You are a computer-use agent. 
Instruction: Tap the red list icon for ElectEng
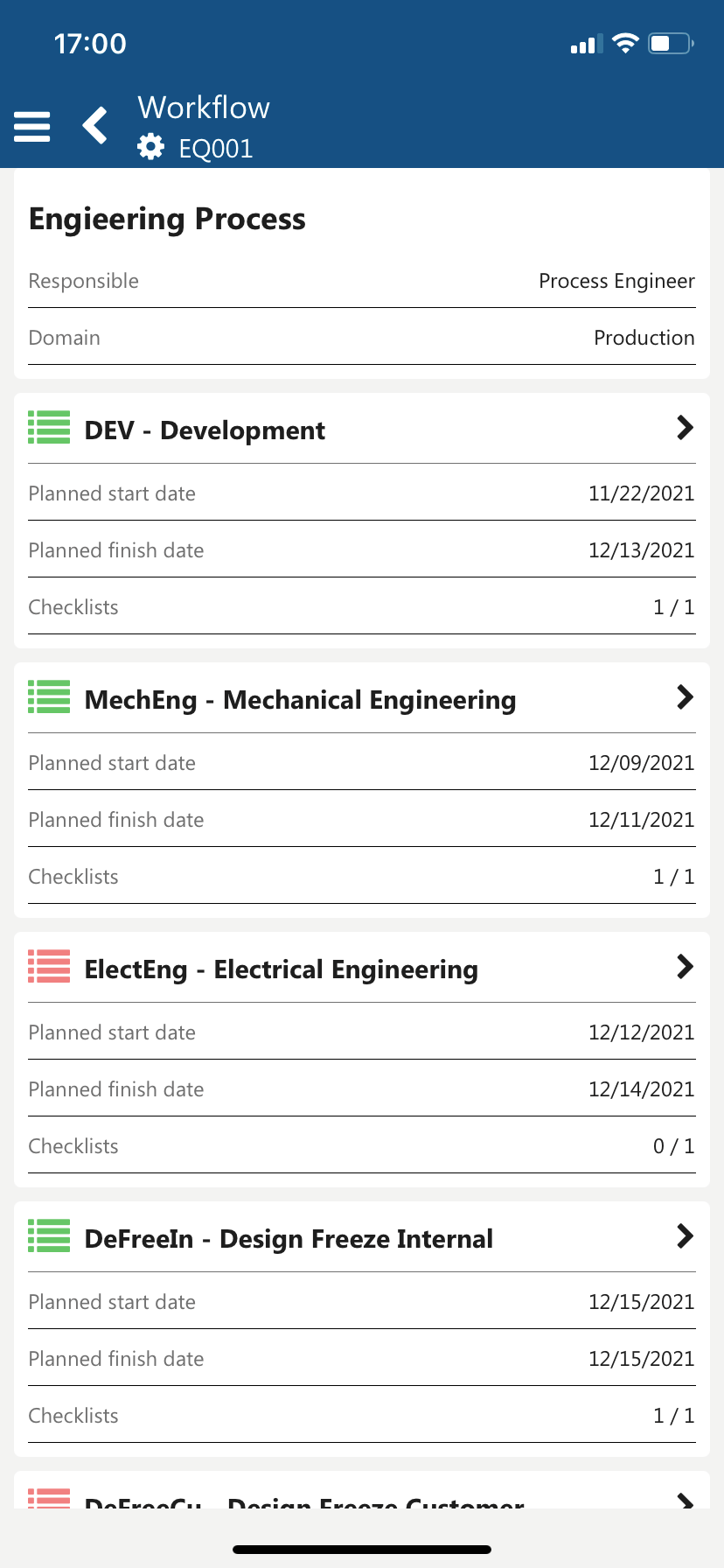pos(49,967)
